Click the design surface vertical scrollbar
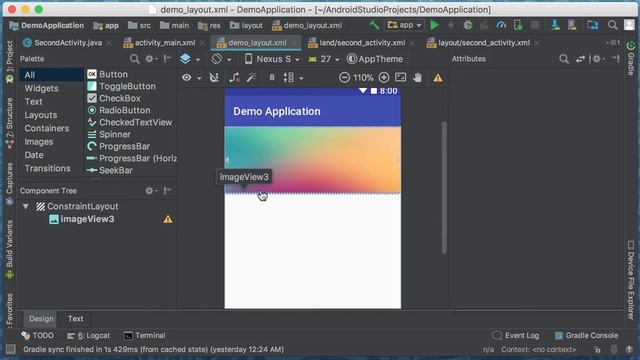 coord(444,188)
